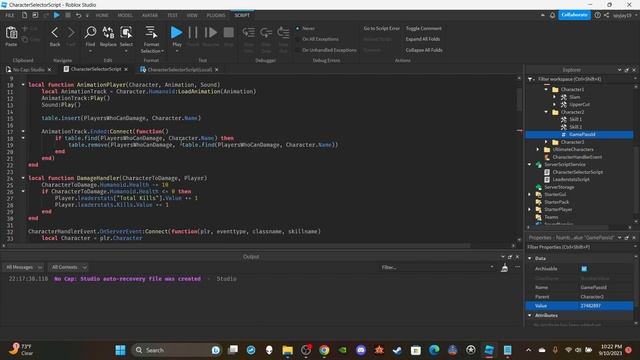Select the UpperCut tool in Explorer
Screen dimensions: 640x360
tap(579, 104)
